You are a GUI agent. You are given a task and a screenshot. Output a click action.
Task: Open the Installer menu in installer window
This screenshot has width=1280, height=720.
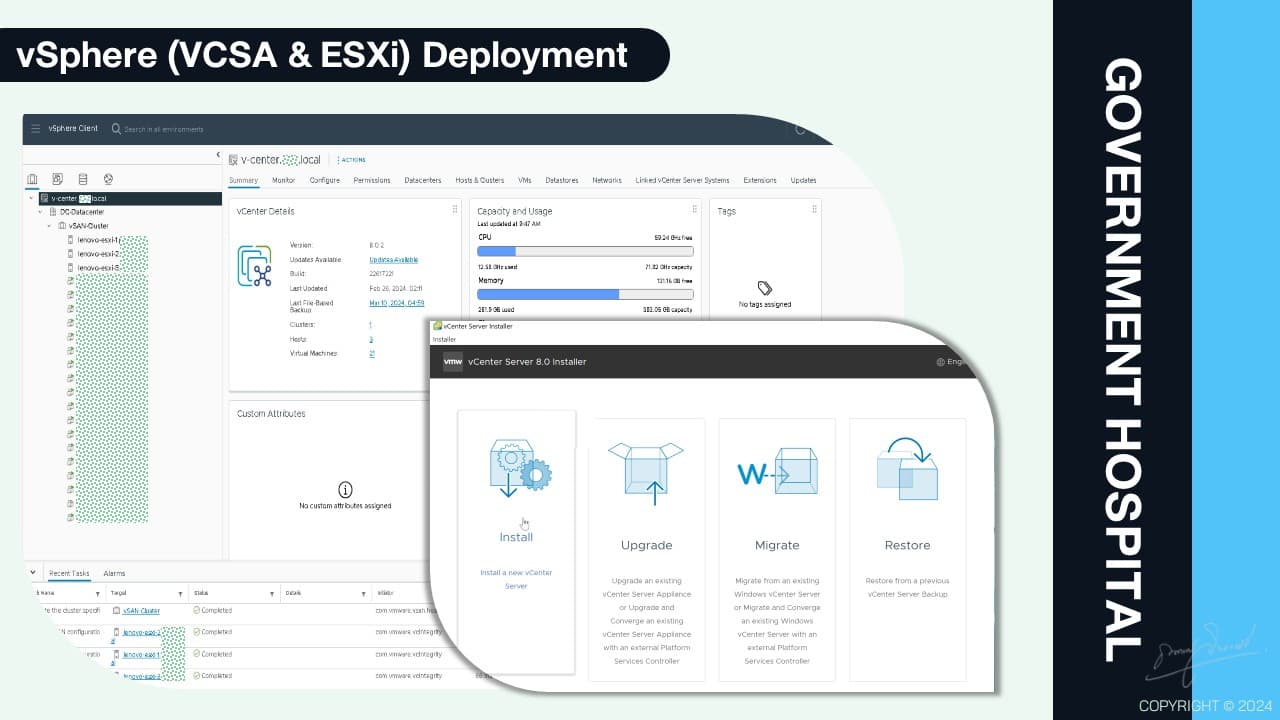[x=444, y=339]
